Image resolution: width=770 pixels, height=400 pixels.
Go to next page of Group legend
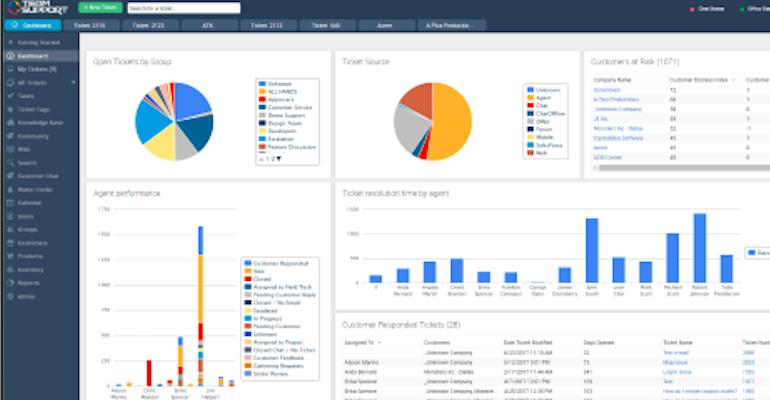point(279,159)
